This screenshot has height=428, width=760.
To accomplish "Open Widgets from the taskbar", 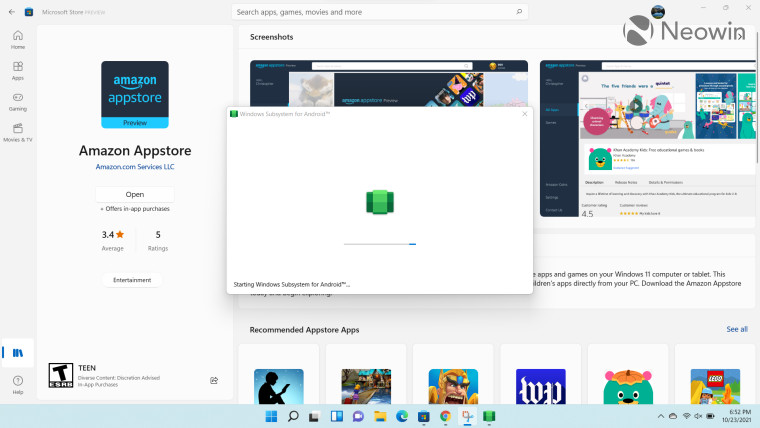I will [x=336, y=416].
